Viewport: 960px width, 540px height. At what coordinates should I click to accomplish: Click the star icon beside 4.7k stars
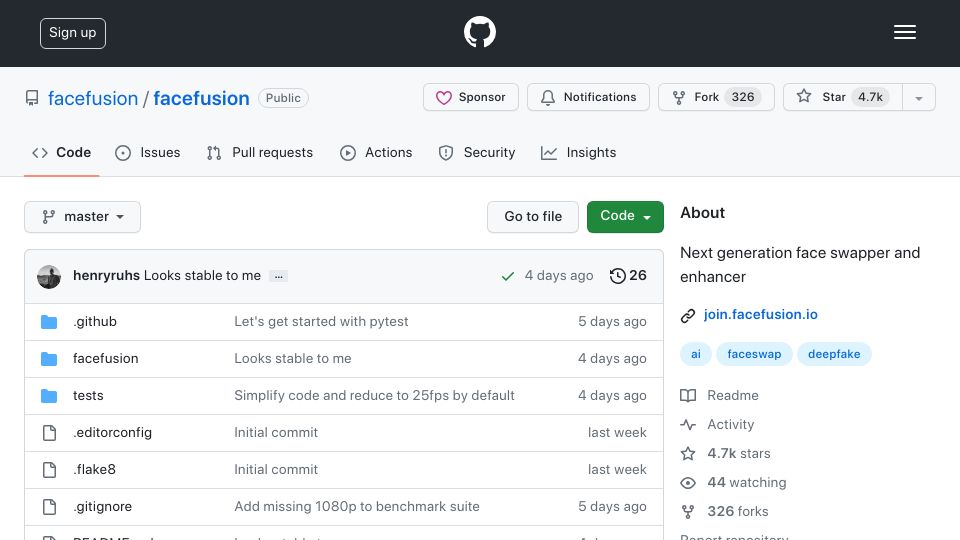point(688,454)
